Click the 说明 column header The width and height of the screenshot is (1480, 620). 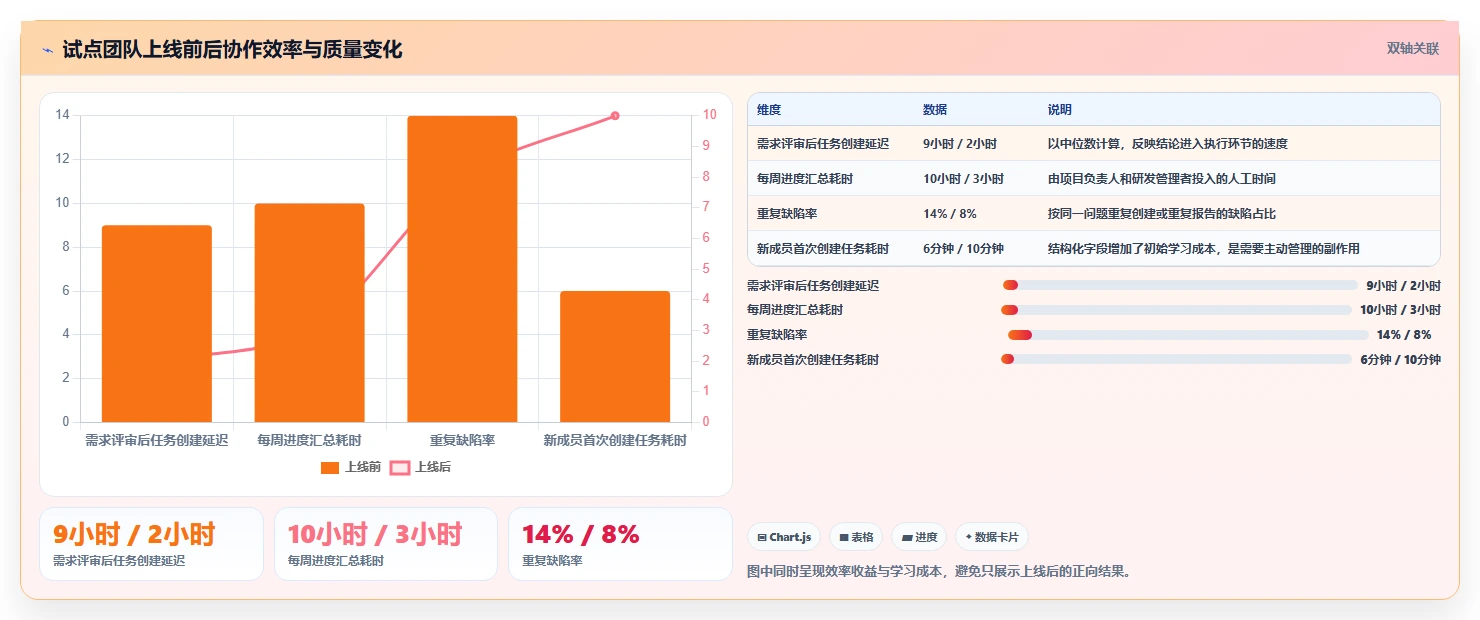point(1060,110)
